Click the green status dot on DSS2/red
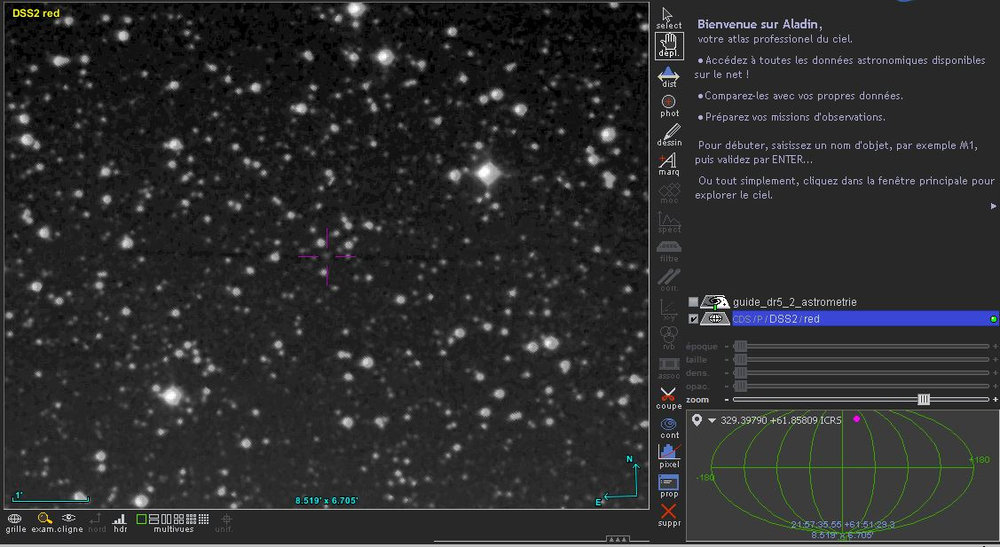This screenshot has height=547, width=1000. point(993,319)
